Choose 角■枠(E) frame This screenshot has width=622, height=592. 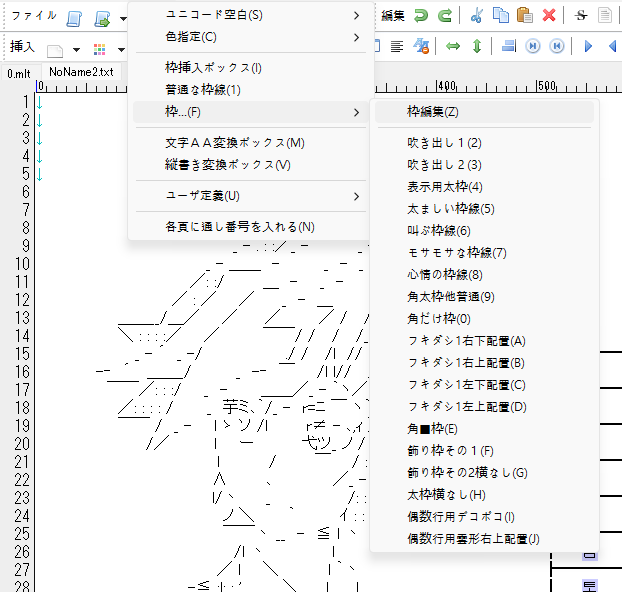point(484,429)
